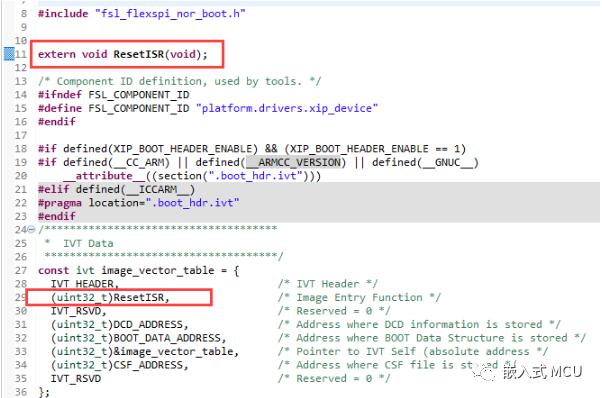Viewport: 602px width, 398px height.
Task: Click the WeChat logo in the watermark
Action: pos(485,371)
